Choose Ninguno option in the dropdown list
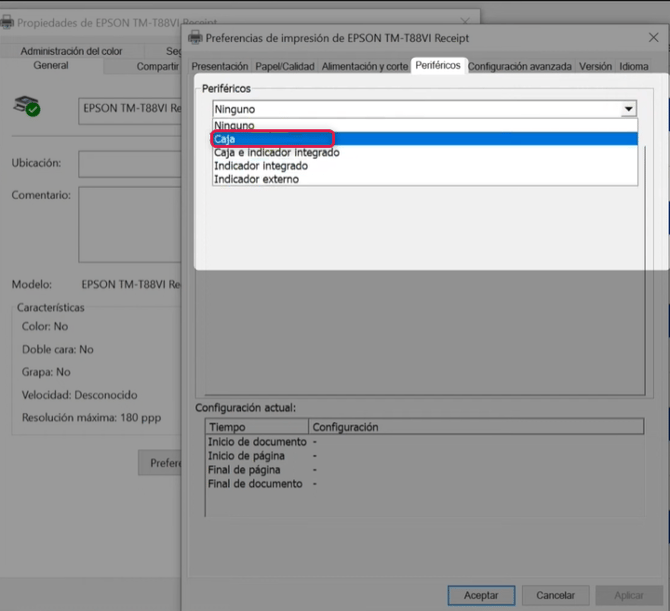 click(x=425, y=126)
